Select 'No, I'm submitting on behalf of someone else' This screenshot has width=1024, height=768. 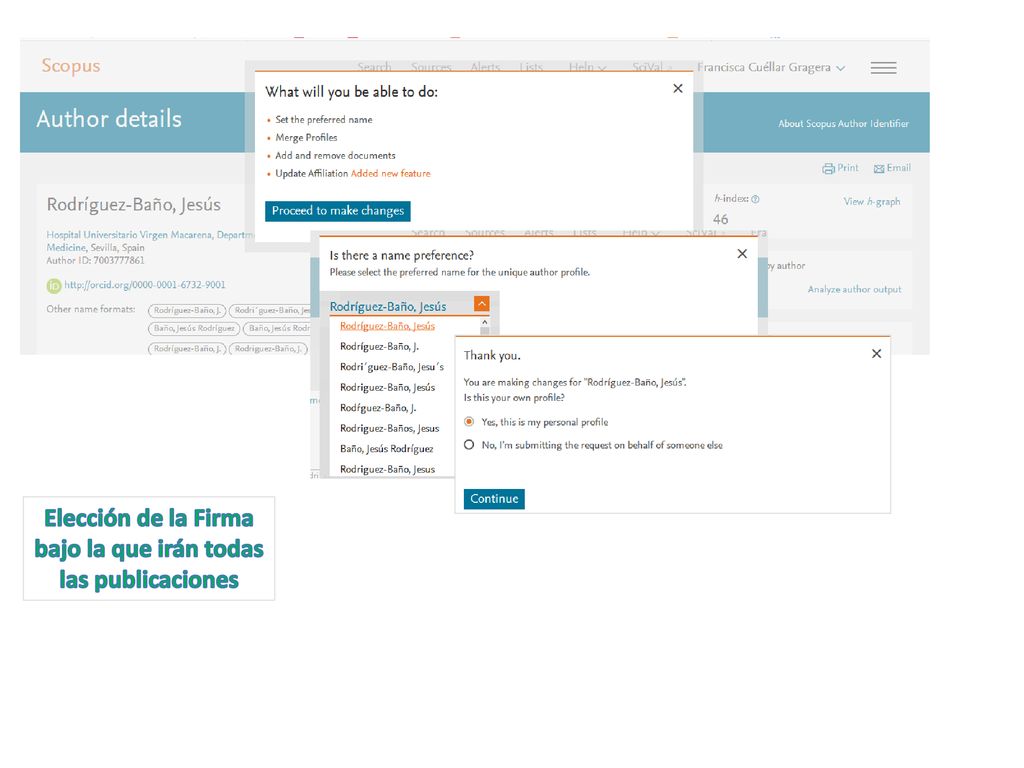[x=469, y=445]
